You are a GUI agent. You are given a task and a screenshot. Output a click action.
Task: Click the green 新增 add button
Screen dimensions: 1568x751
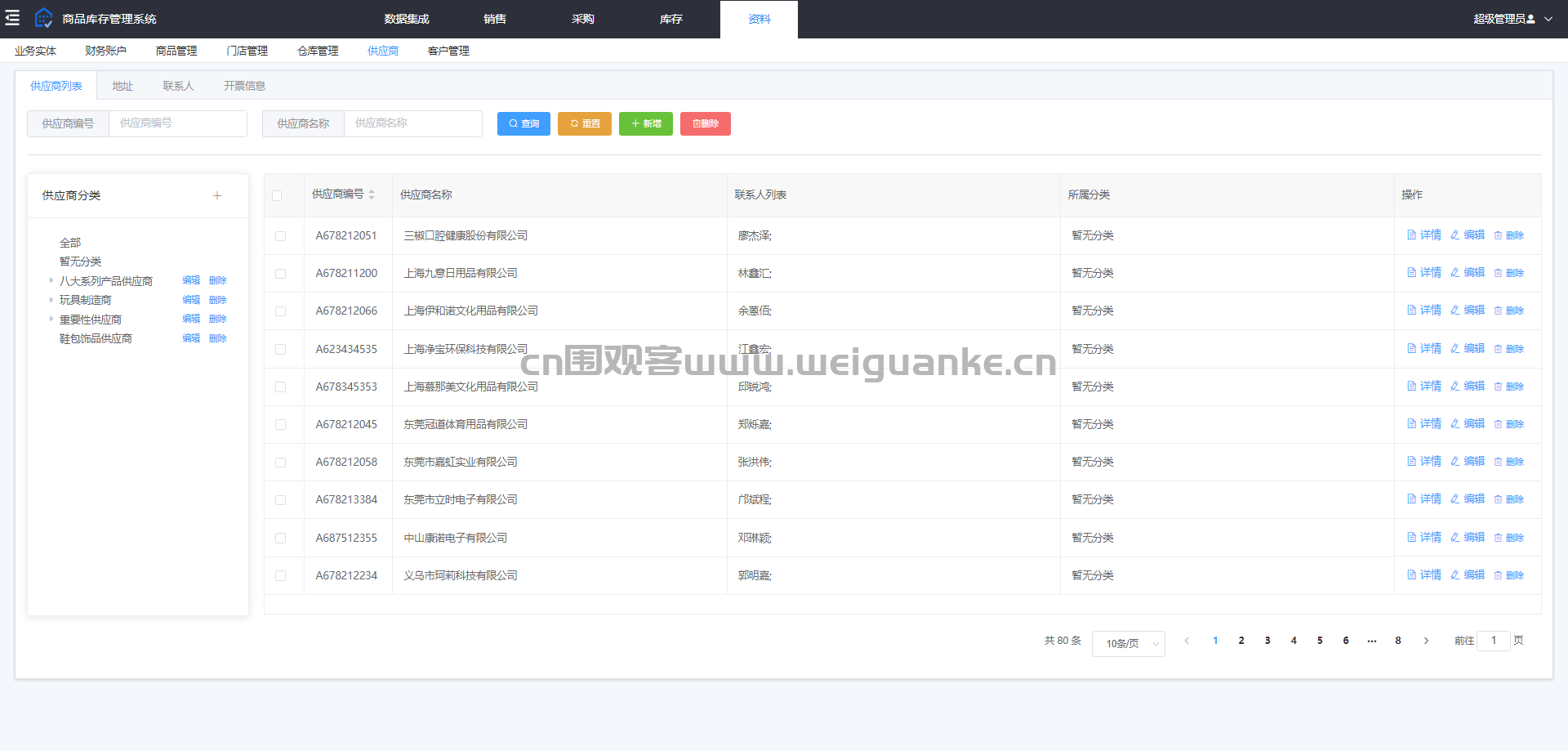coord(646,123)
